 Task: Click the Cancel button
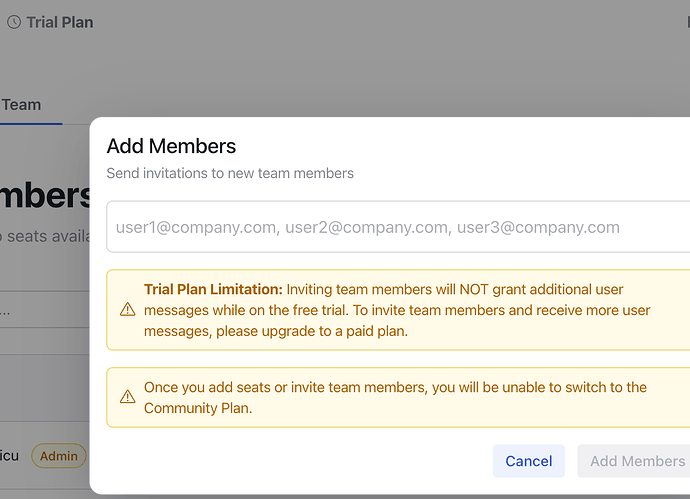point(529,461)
